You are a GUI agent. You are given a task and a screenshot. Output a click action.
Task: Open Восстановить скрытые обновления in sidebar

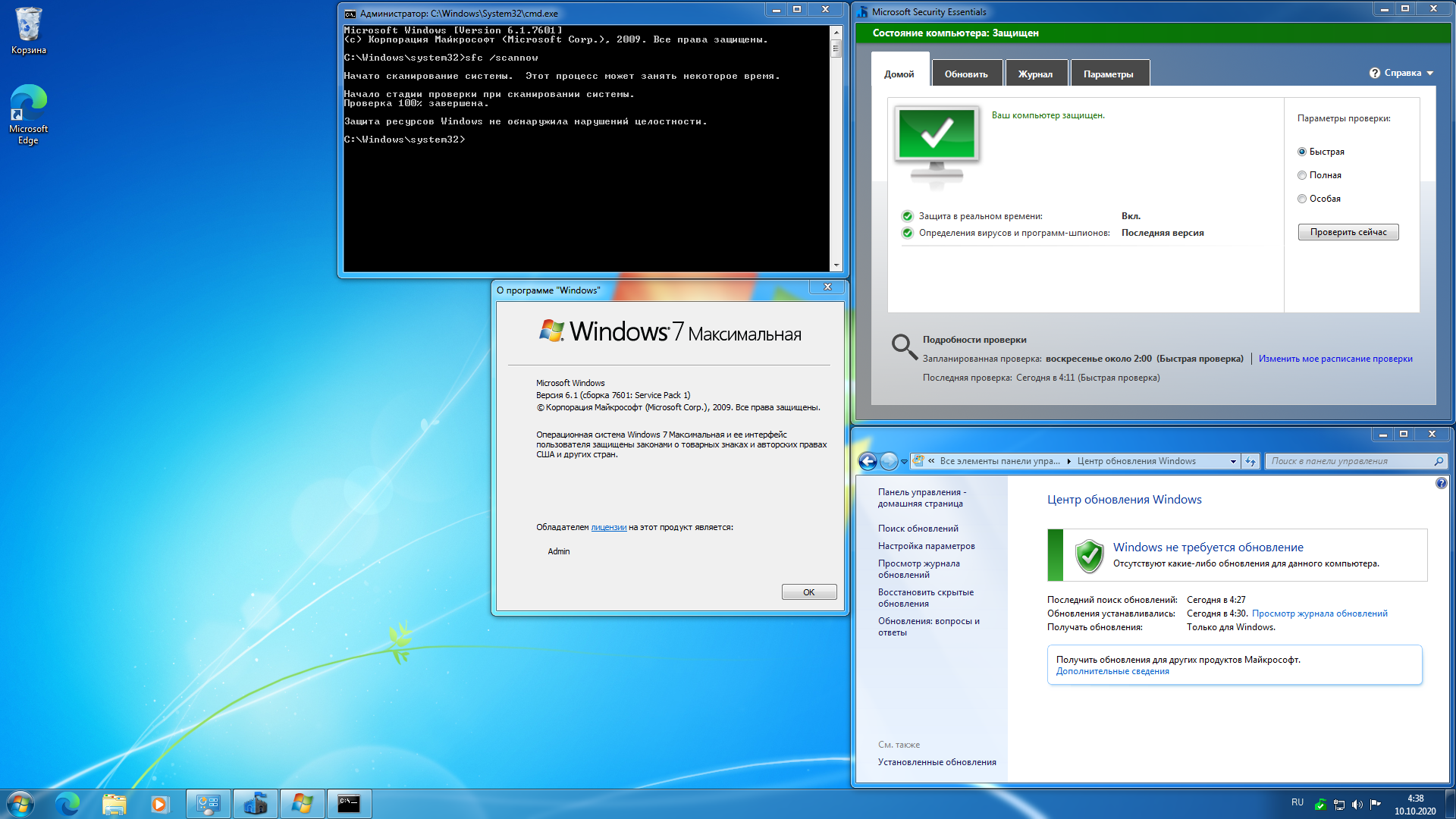point(926,598)
